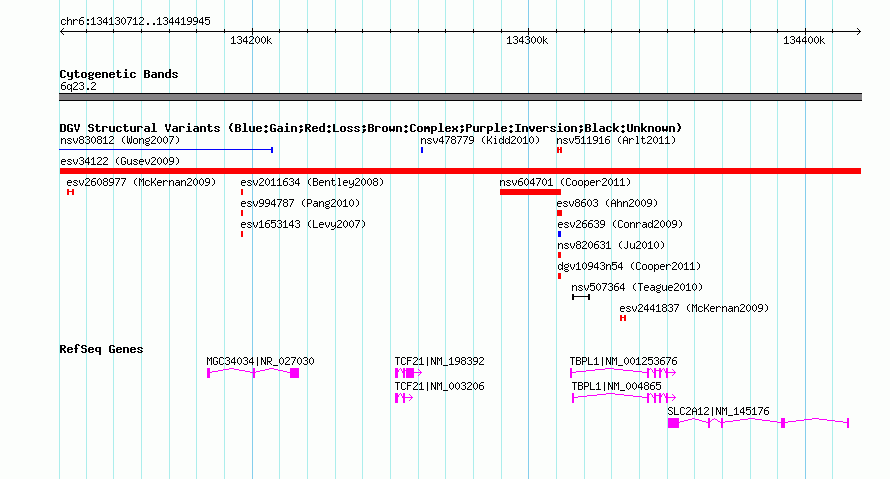Select the blue nsv478779 gain marker
Viewport: 890px width, 479px height.
pos(422,150)
